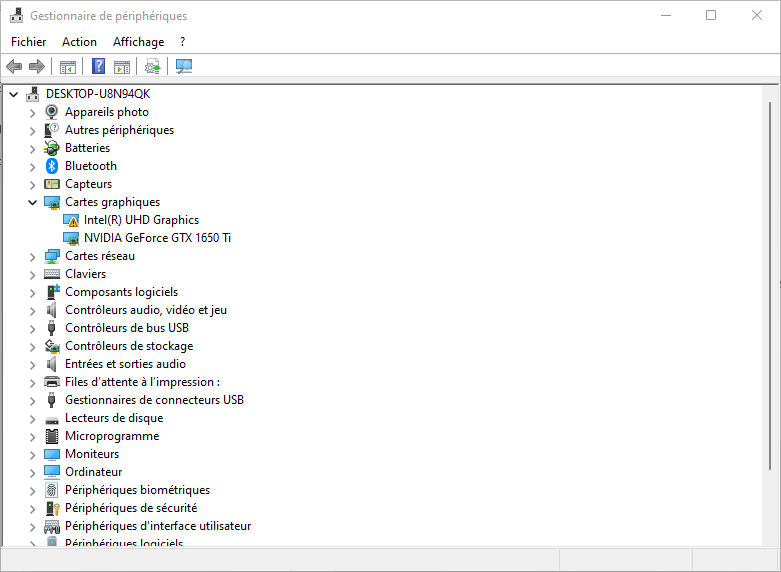The image size is (781, 572).
Task: Click the vertical scrollbar thumb
Action: pos(770,286)
